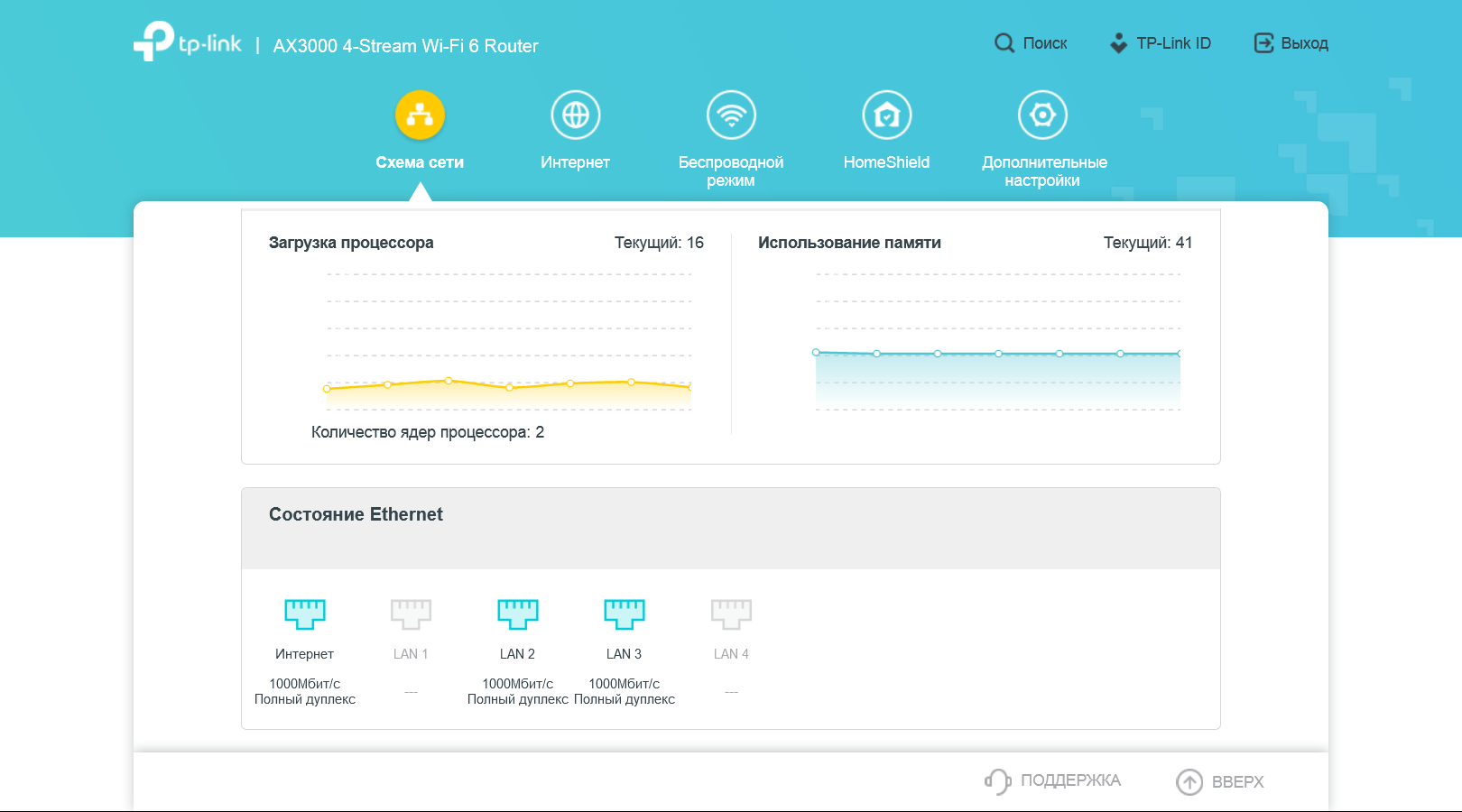Switch to the Интернет tab label
Screen dimensions: 1462x812
tap(576, 162)
